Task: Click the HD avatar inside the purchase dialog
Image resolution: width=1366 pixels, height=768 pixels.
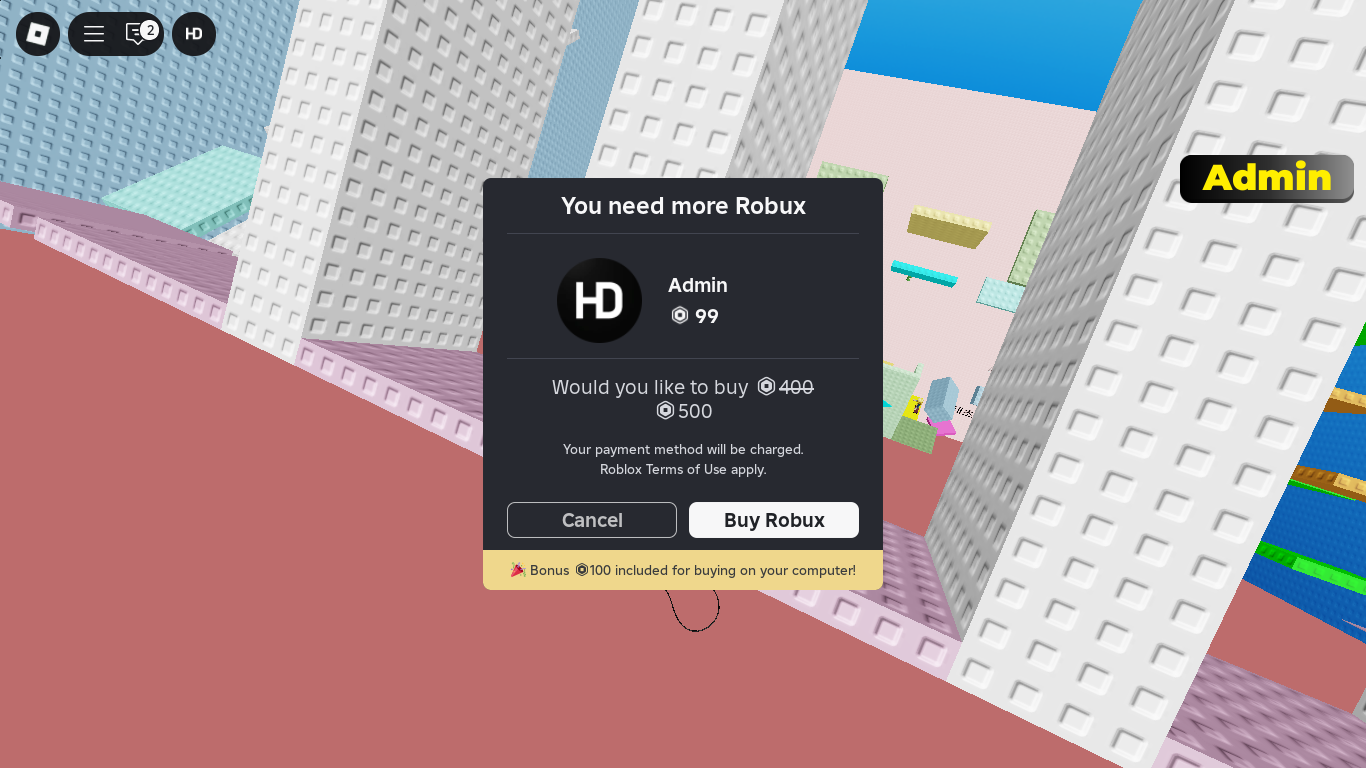Action: [599, 300]
